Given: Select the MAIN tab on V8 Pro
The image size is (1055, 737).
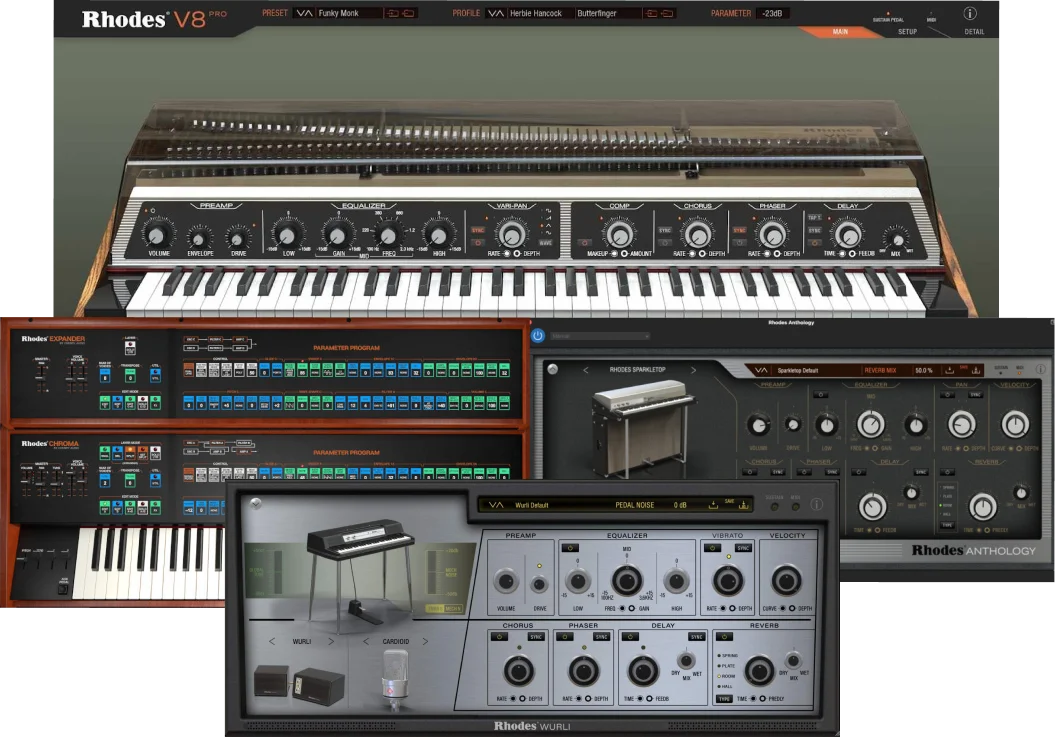Looking at the screenshot, I should click(x=838, y=31).
